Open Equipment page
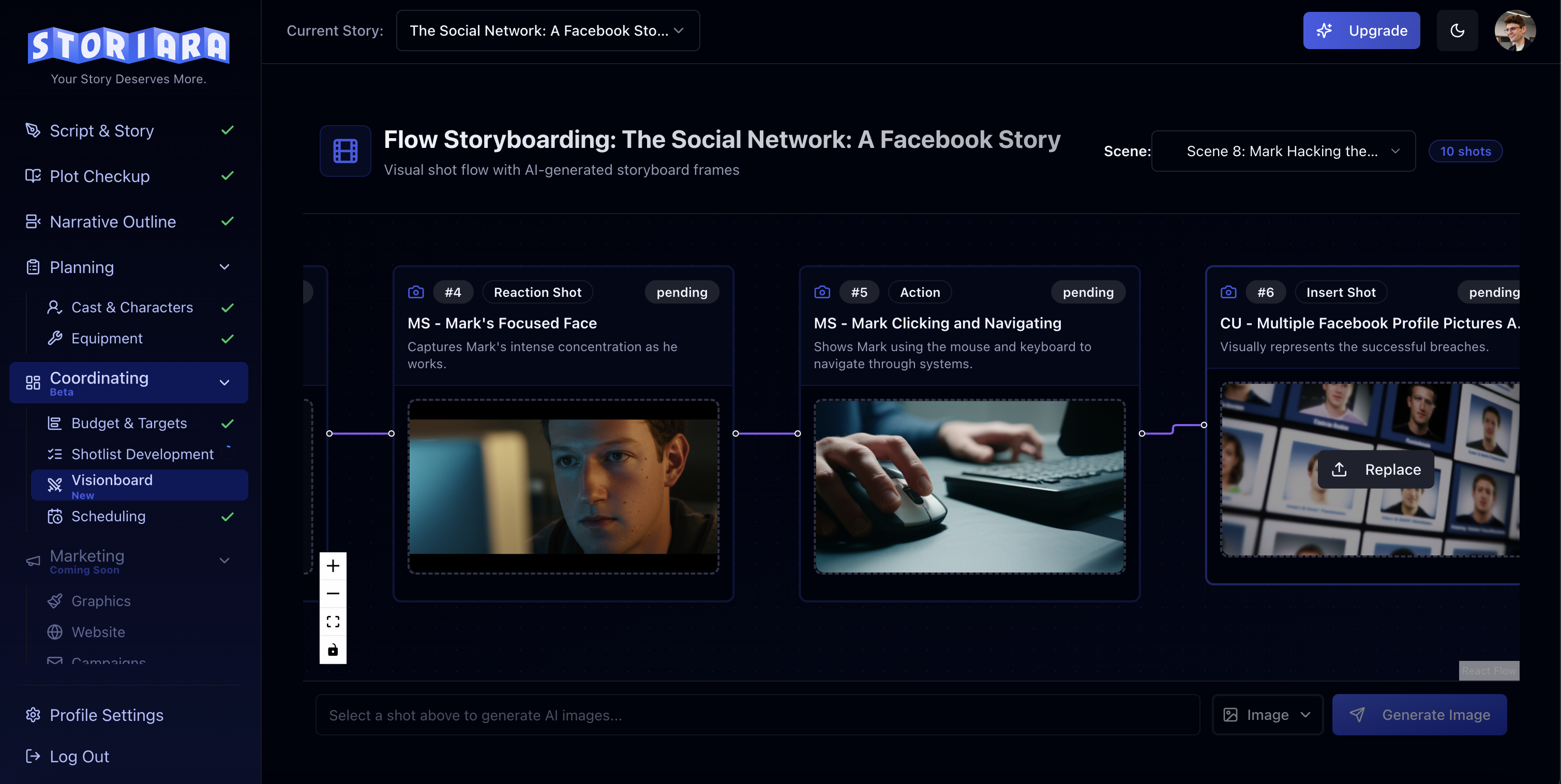Screen dimensions: 1561x784 140,338
